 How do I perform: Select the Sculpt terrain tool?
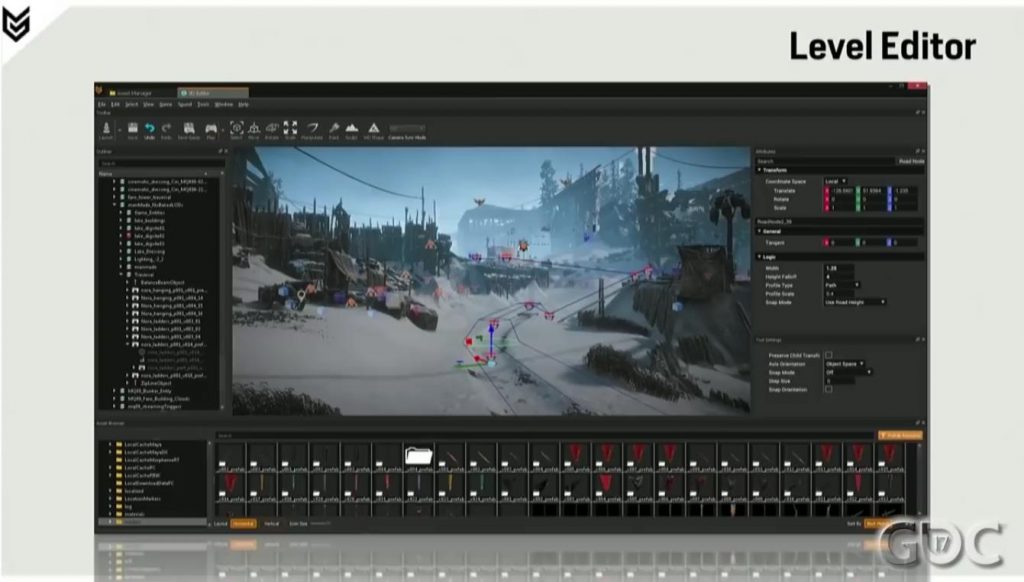click(351, 129)
